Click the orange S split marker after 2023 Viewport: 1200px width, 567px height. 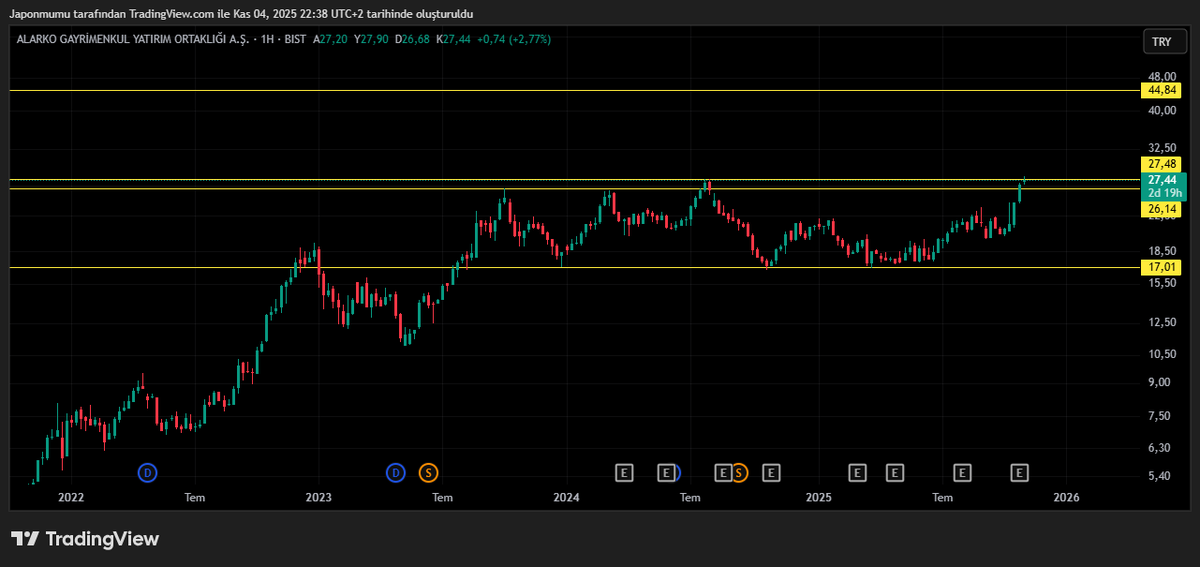[x=428, y=472]
